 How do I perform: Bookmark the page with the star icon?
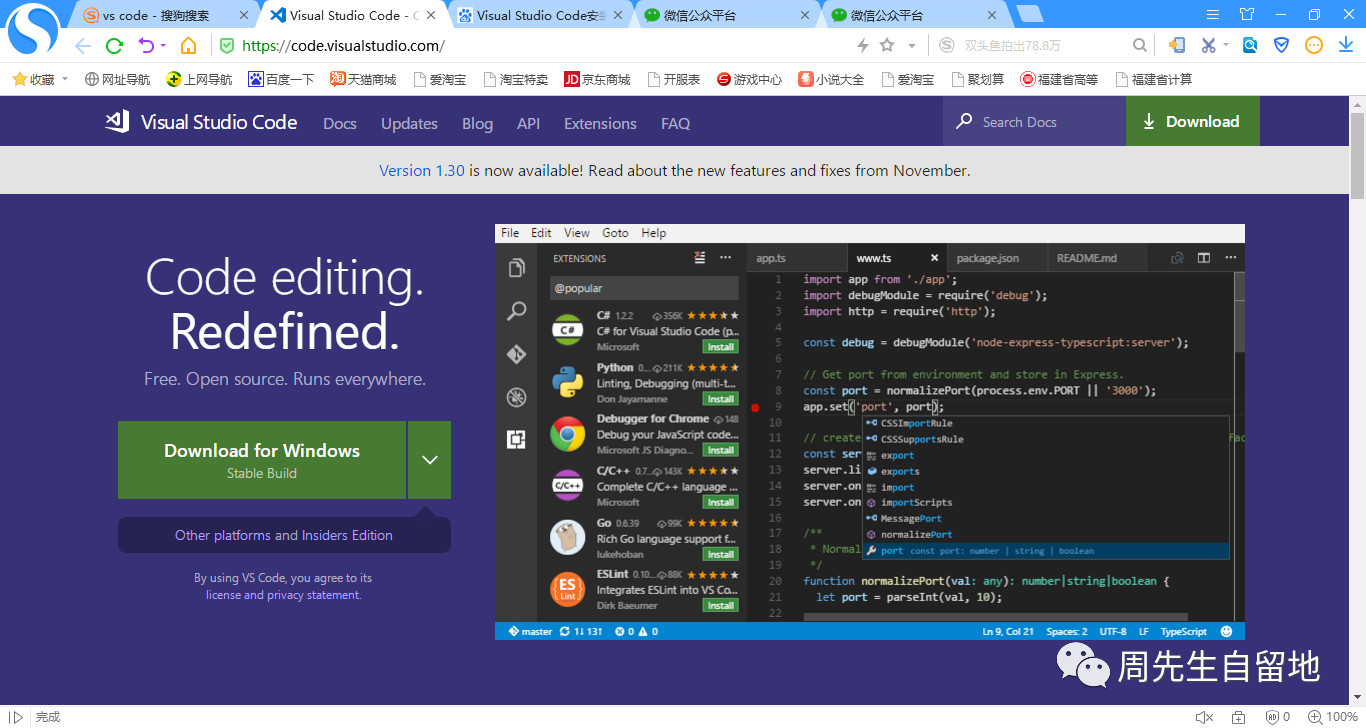click(887, 46)
